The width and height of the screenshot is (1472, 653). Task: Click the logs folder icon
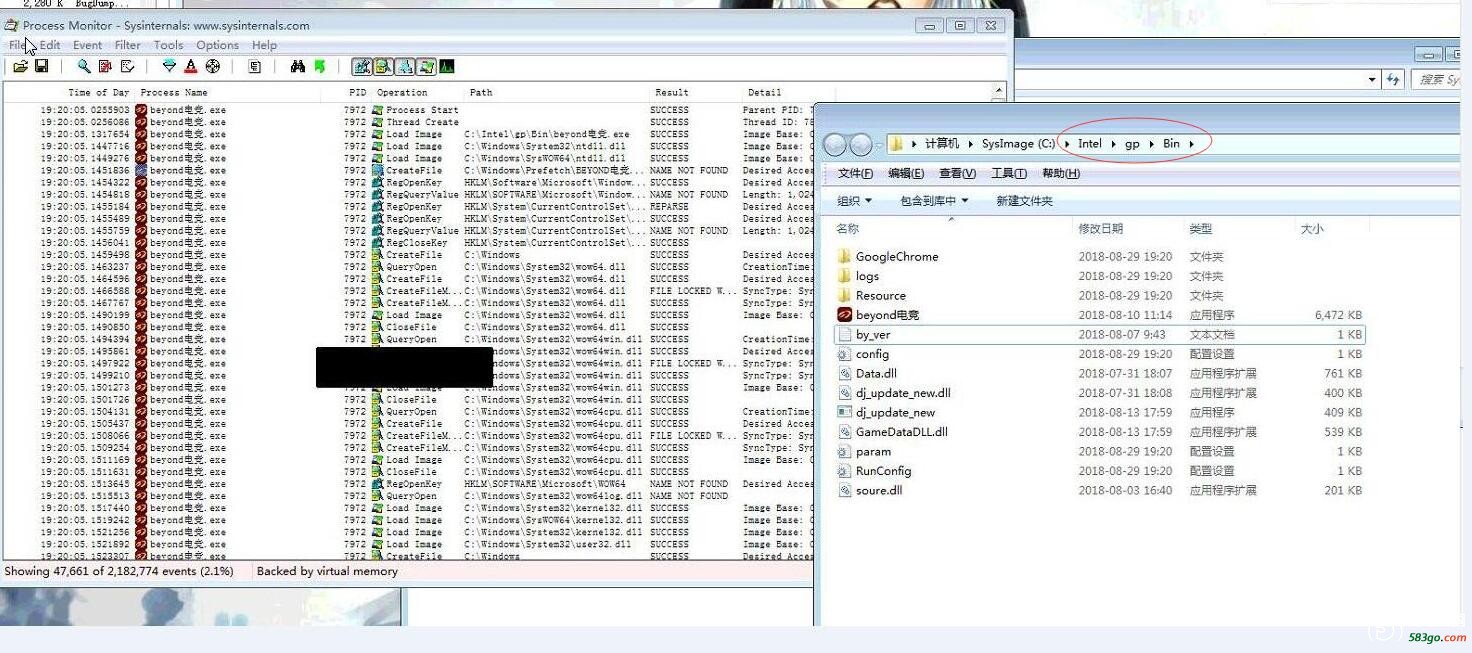coord(844,276)
